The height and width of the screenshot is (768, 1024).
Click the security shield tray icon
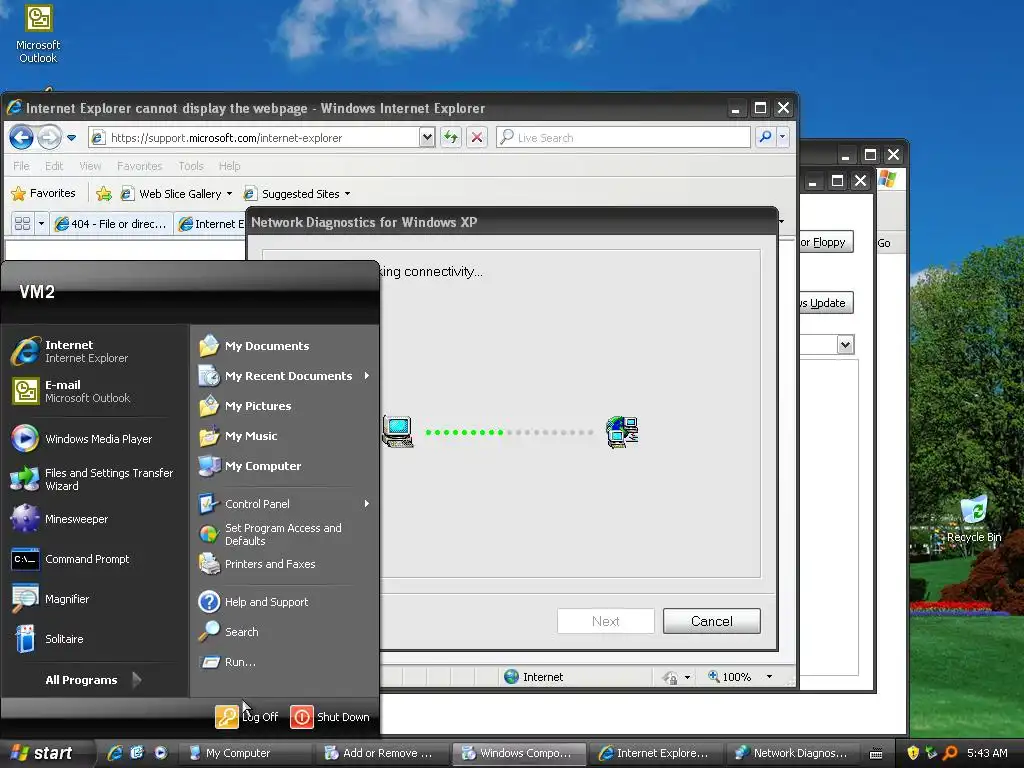[913, 753]
